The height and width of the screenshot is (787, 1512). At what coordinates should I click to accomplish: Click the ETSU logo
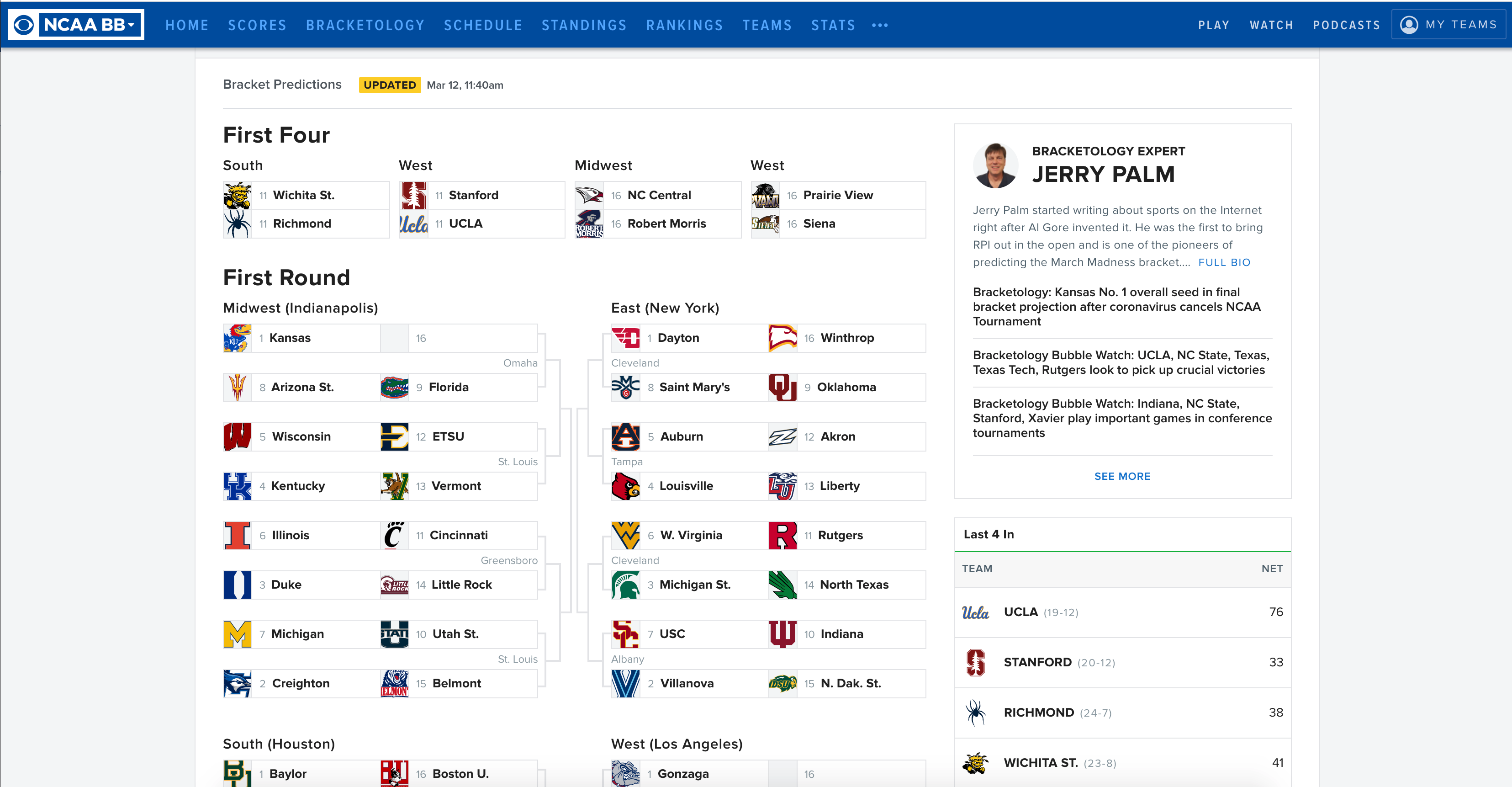pyautogui.click(x=394, y=437)
